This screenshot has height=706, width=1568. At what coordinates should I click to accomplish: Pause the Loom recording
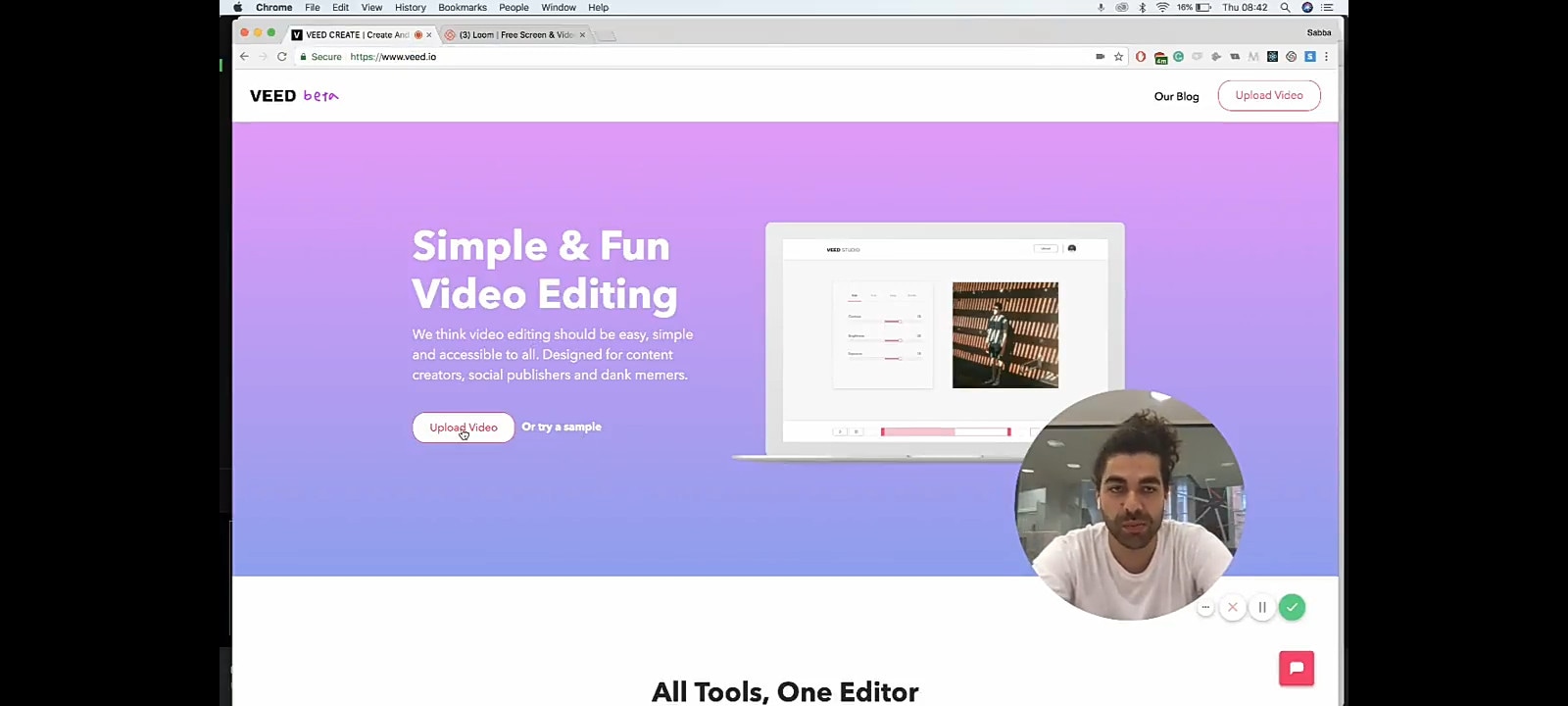(x=1262, y=607)
